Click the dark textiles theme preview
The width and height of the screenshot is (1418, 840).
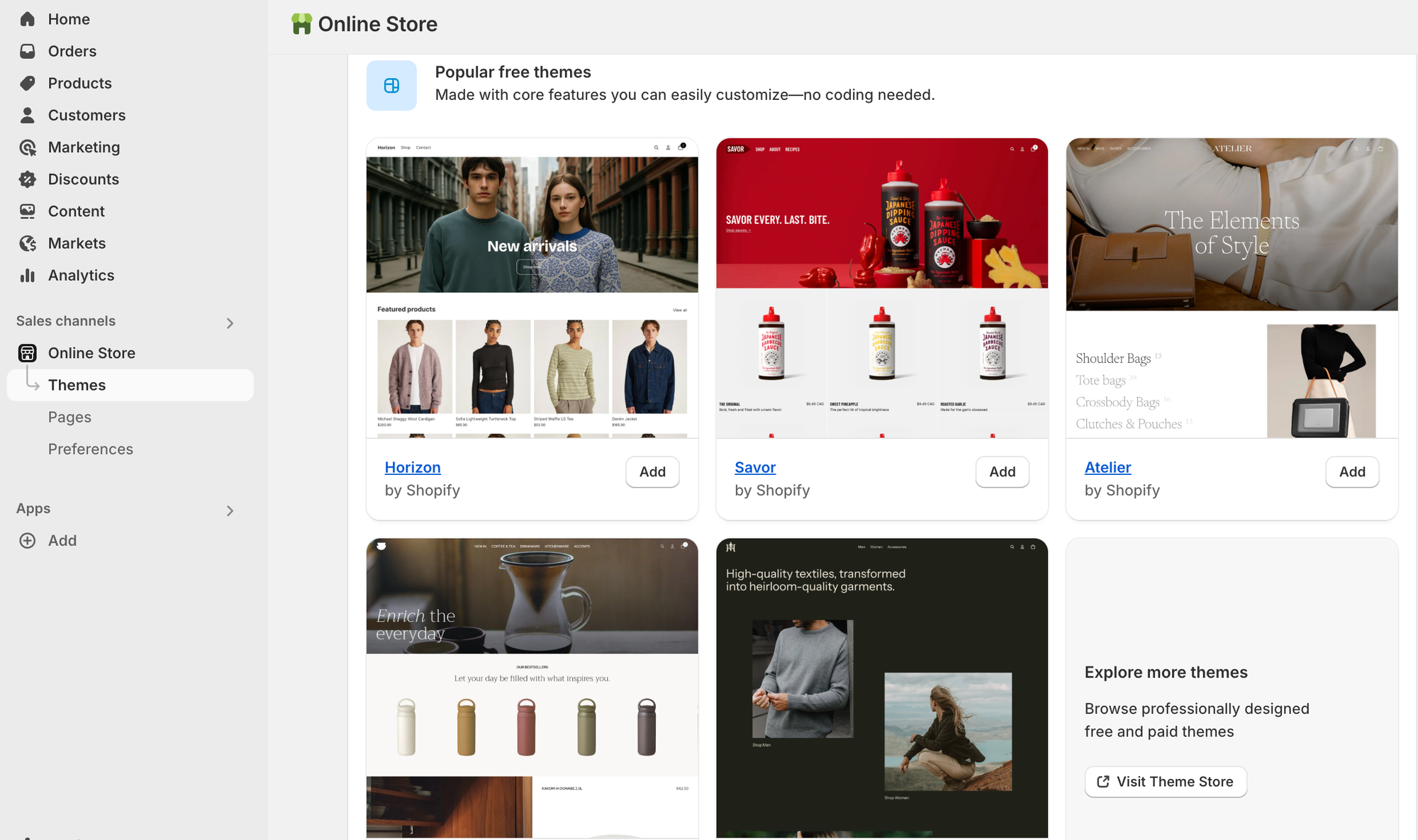pyautogui.click(x=882, y=688)
